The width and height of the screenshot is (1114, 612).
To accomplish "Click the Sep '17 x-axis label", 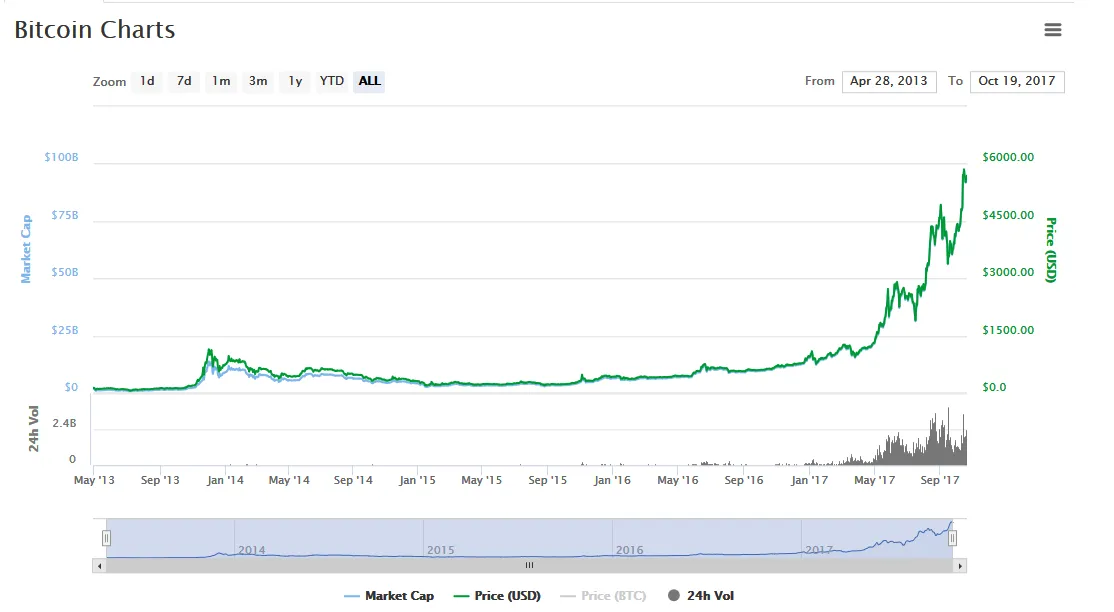I will (x=939, y=481).
